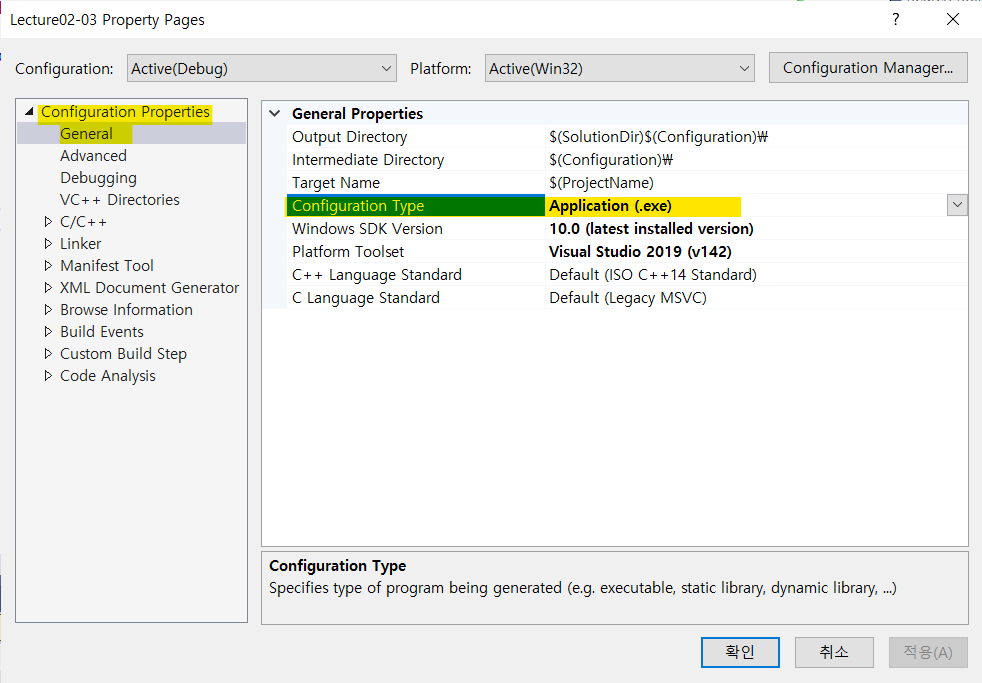The height and width of the screenshot is (683, 982).
Task: Close the Property Pages dialog
Action: 953,19
